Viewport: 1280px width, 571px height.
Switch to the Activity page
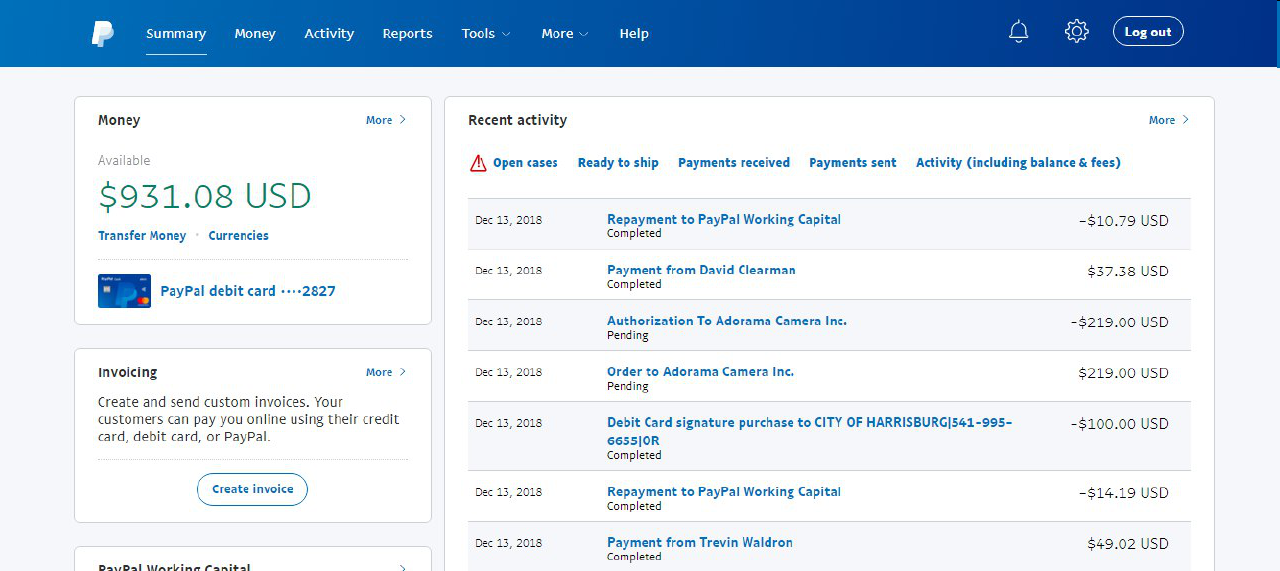(329, 33)
